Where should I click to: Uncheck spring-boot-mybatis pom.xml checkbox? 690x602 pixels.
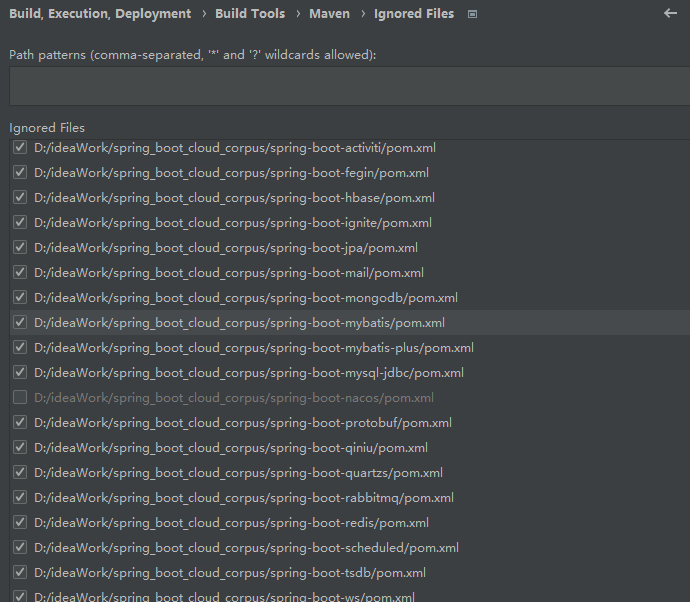(20, 323)
